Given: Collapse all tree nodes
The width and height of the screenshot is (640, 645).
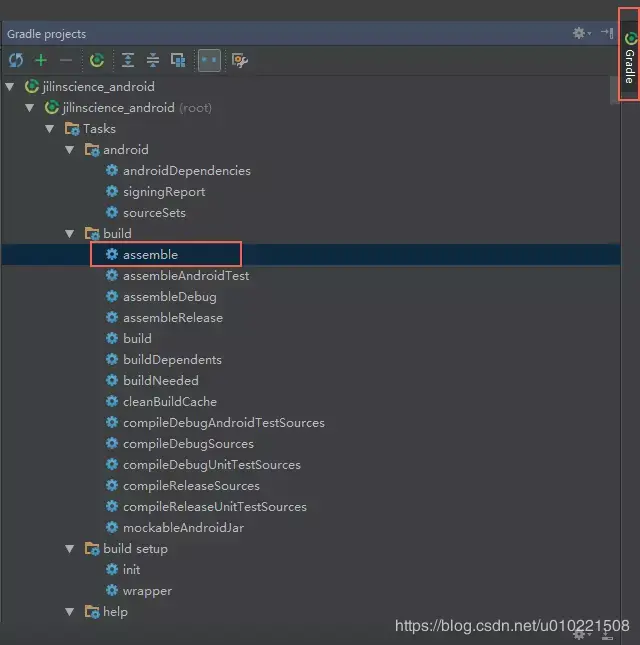Looking at the screenshot, I should 153,60.
